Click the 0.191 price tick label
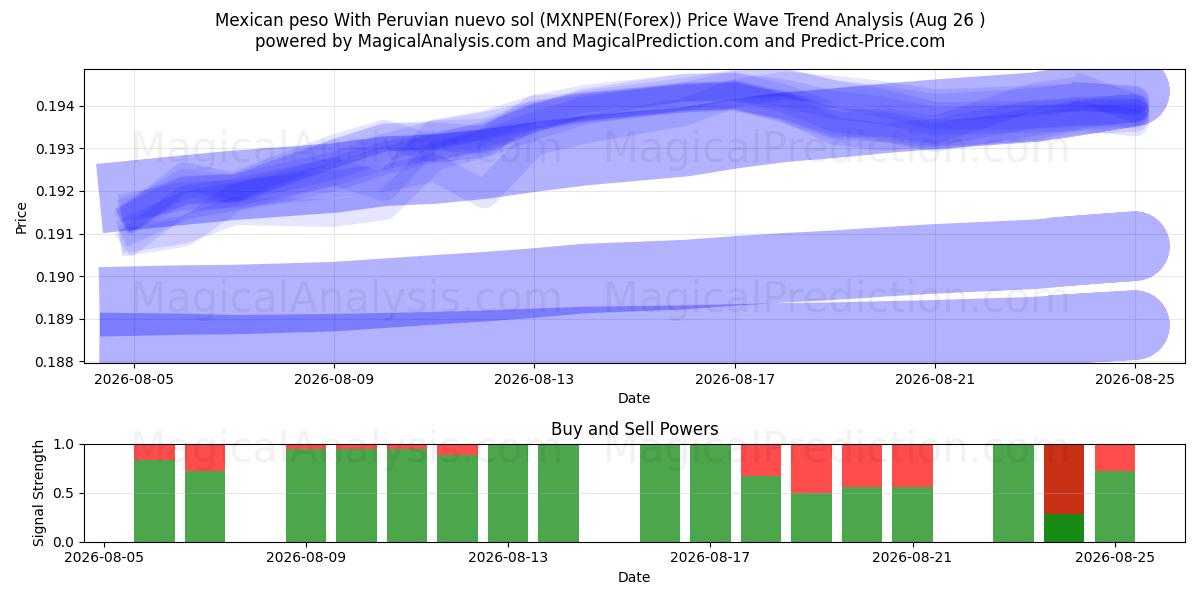This screenshot has height=600, width=1200. pyautogui.click(x=57, y=234)
